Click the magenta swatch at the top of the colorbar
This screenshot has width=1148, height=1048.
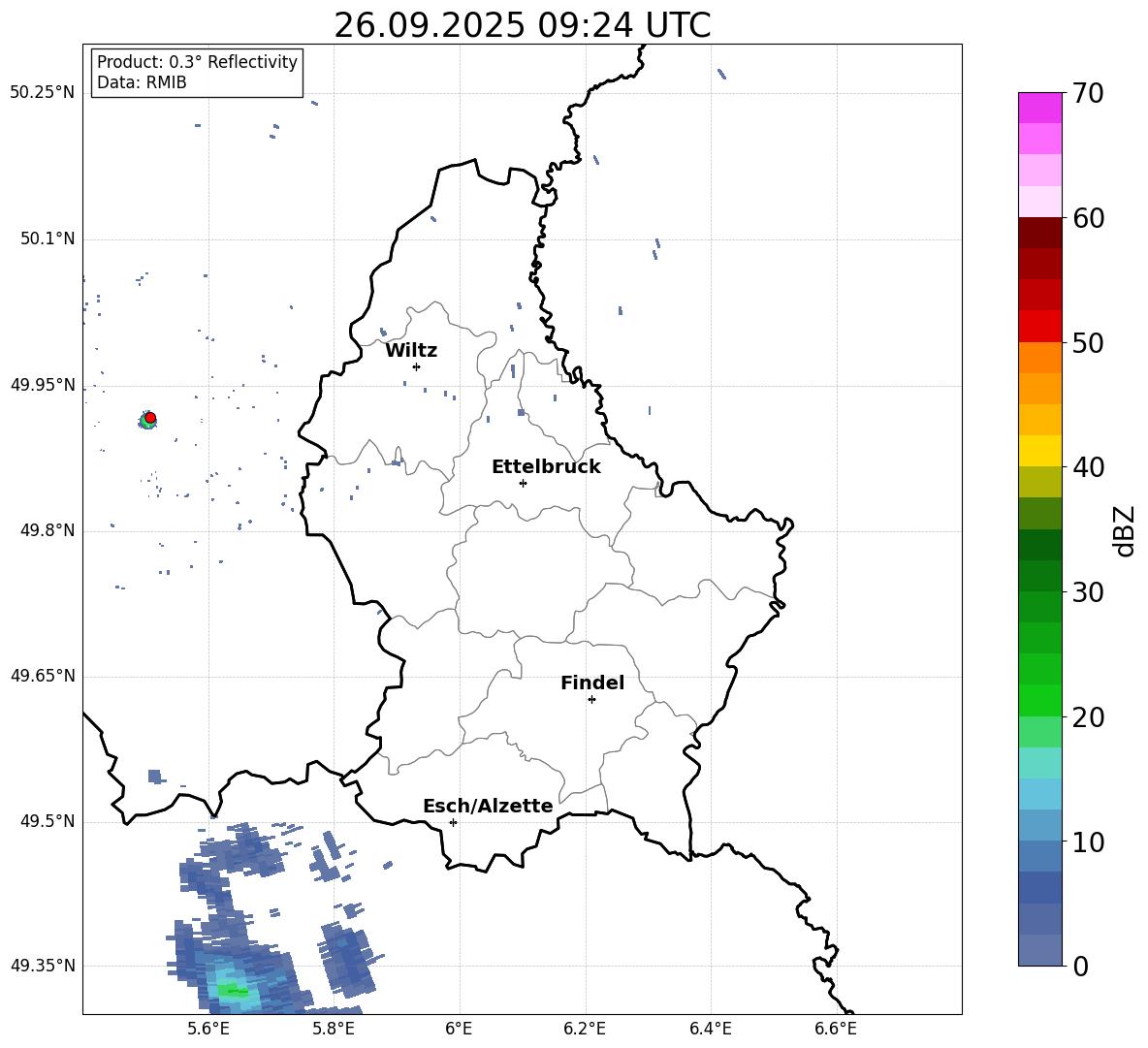coord(1039,108)
